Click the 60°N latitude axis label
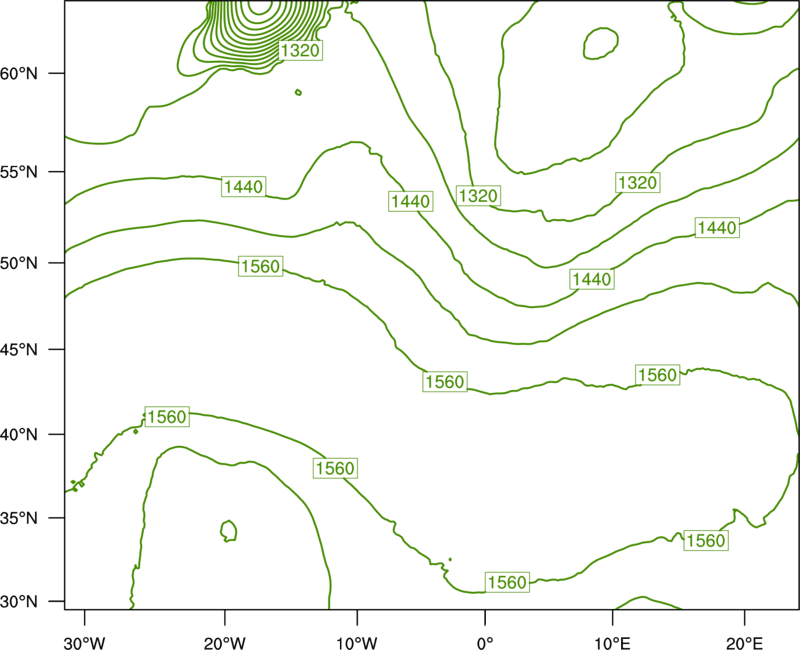Image resolution: width=800 pixels, height=650 pixels. [19, 74]
